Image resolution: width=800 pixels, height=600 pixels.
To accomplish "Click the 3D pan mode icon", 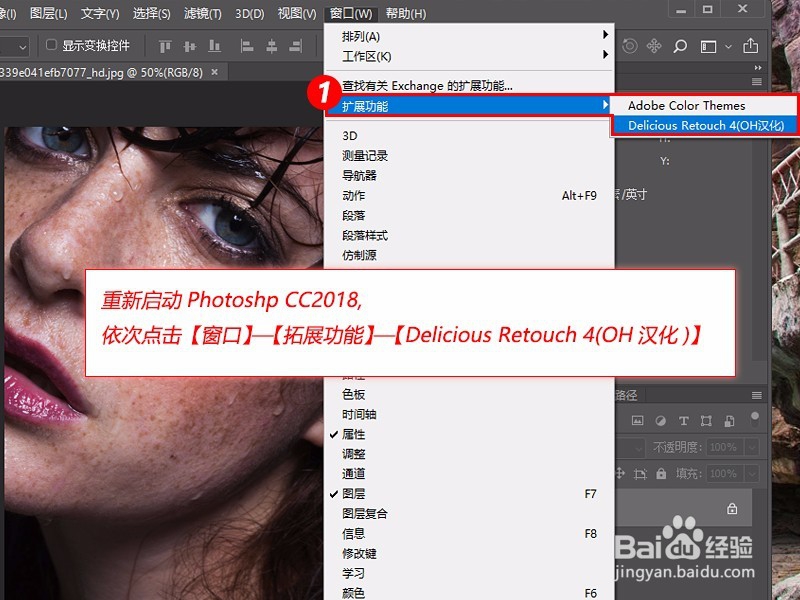I will 654,46.
